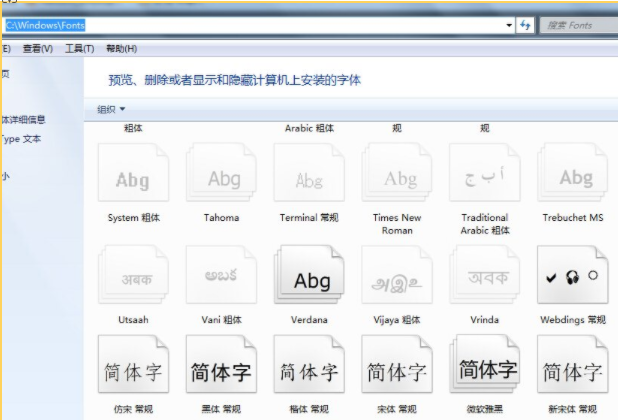Select the Vijaya 粗体 font icon
Viewport: 618px width, 420px height.
pos(397,275)
